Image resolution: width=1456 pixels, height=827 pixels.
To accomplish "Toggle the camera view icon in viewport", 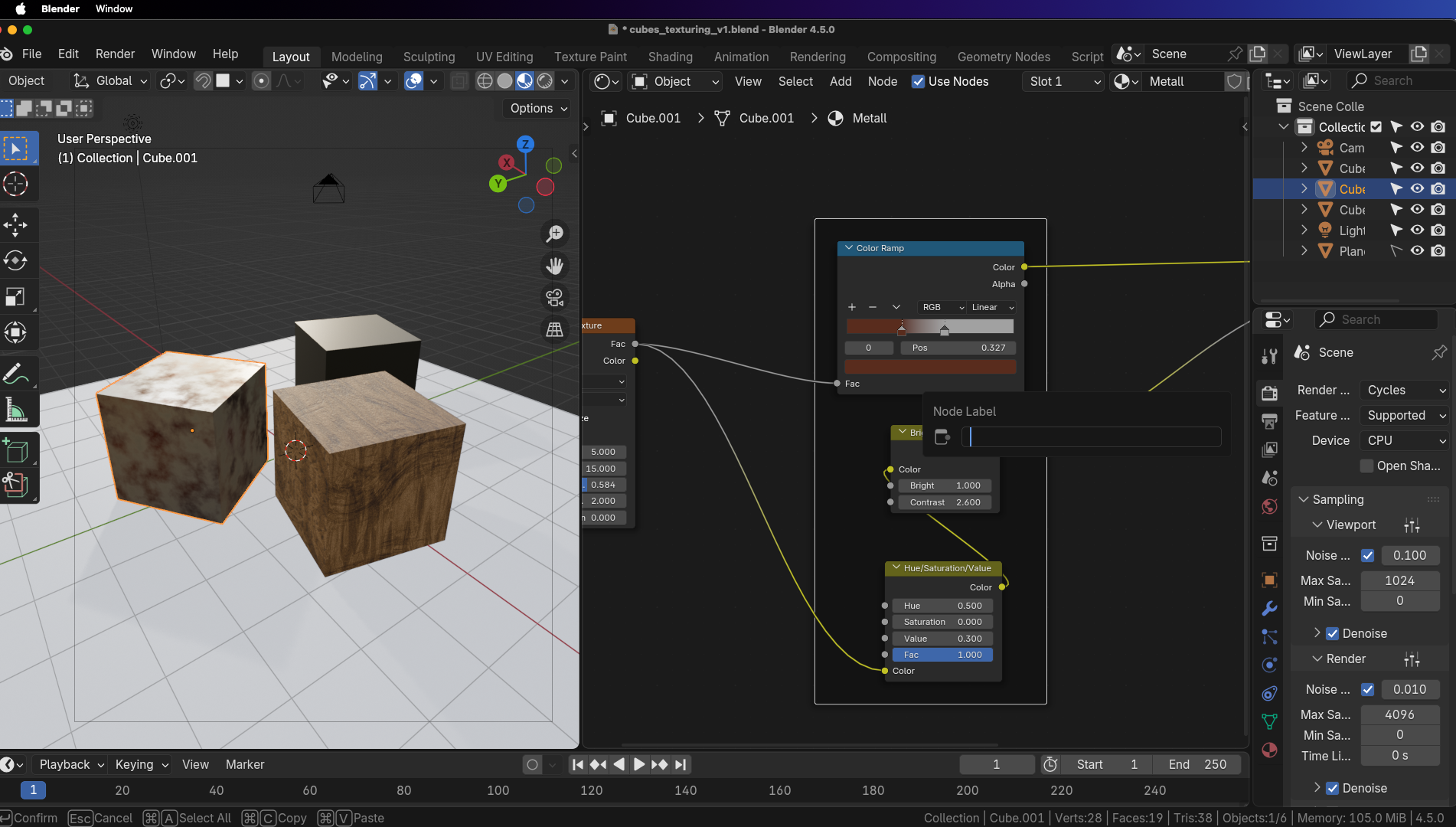I will click(554, 298).
